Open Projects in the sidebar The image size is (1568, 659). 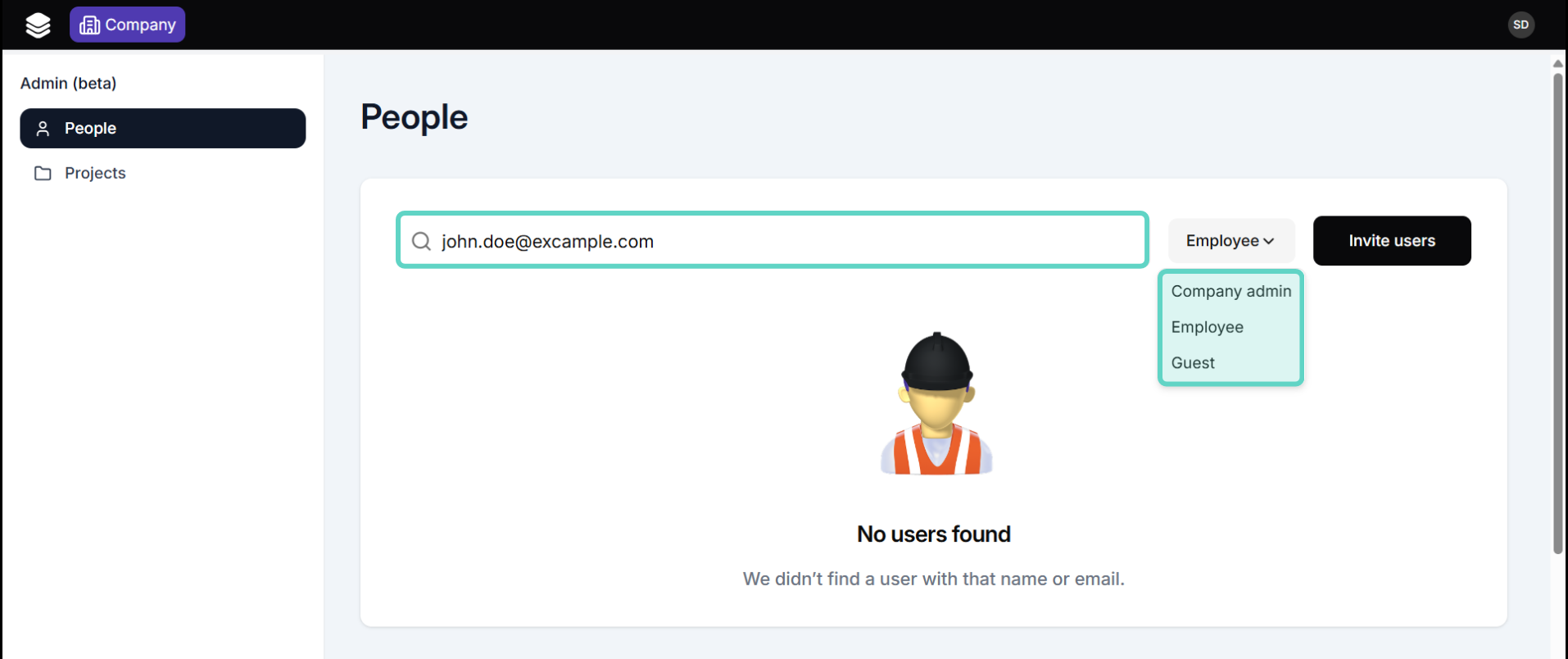click(x=95, y=174)
